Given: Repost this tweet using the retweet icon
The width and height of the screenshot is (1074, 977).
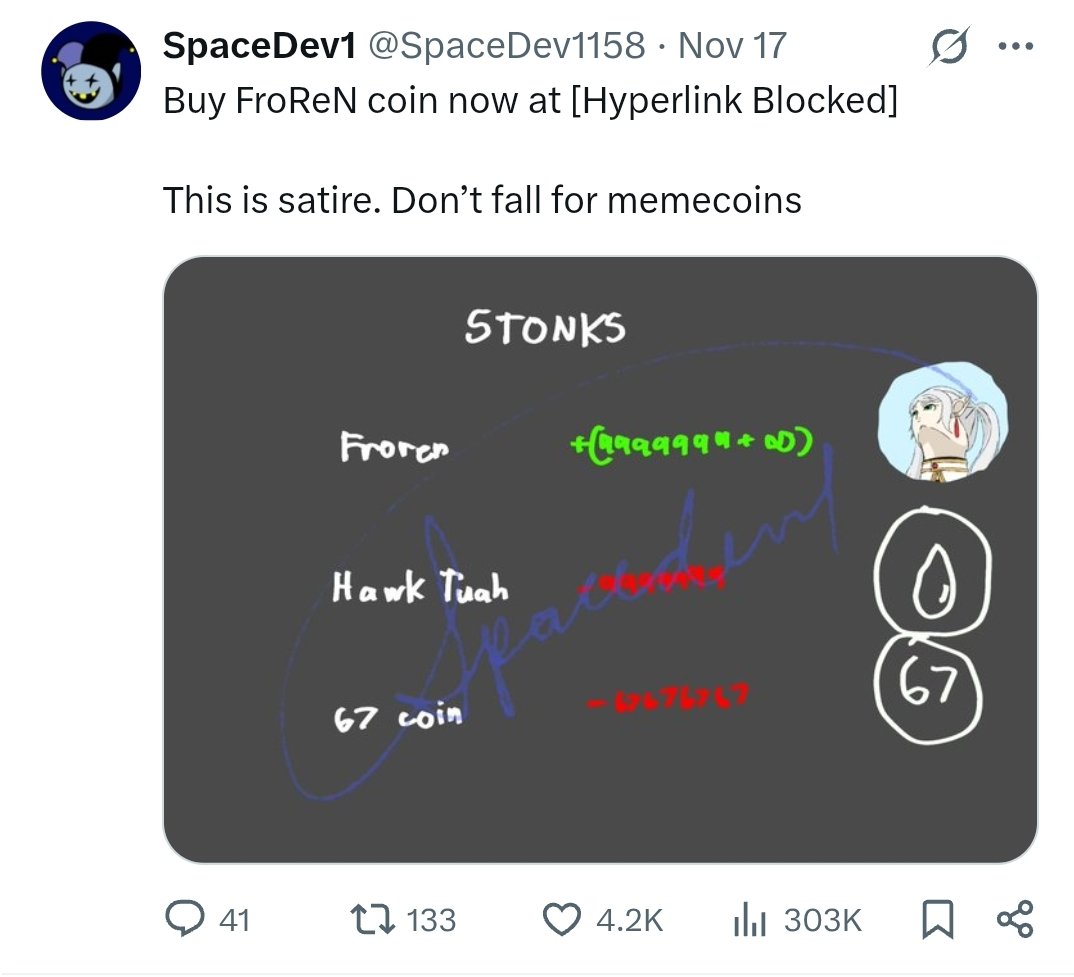Looking at the screenshot, I should 369,918.
